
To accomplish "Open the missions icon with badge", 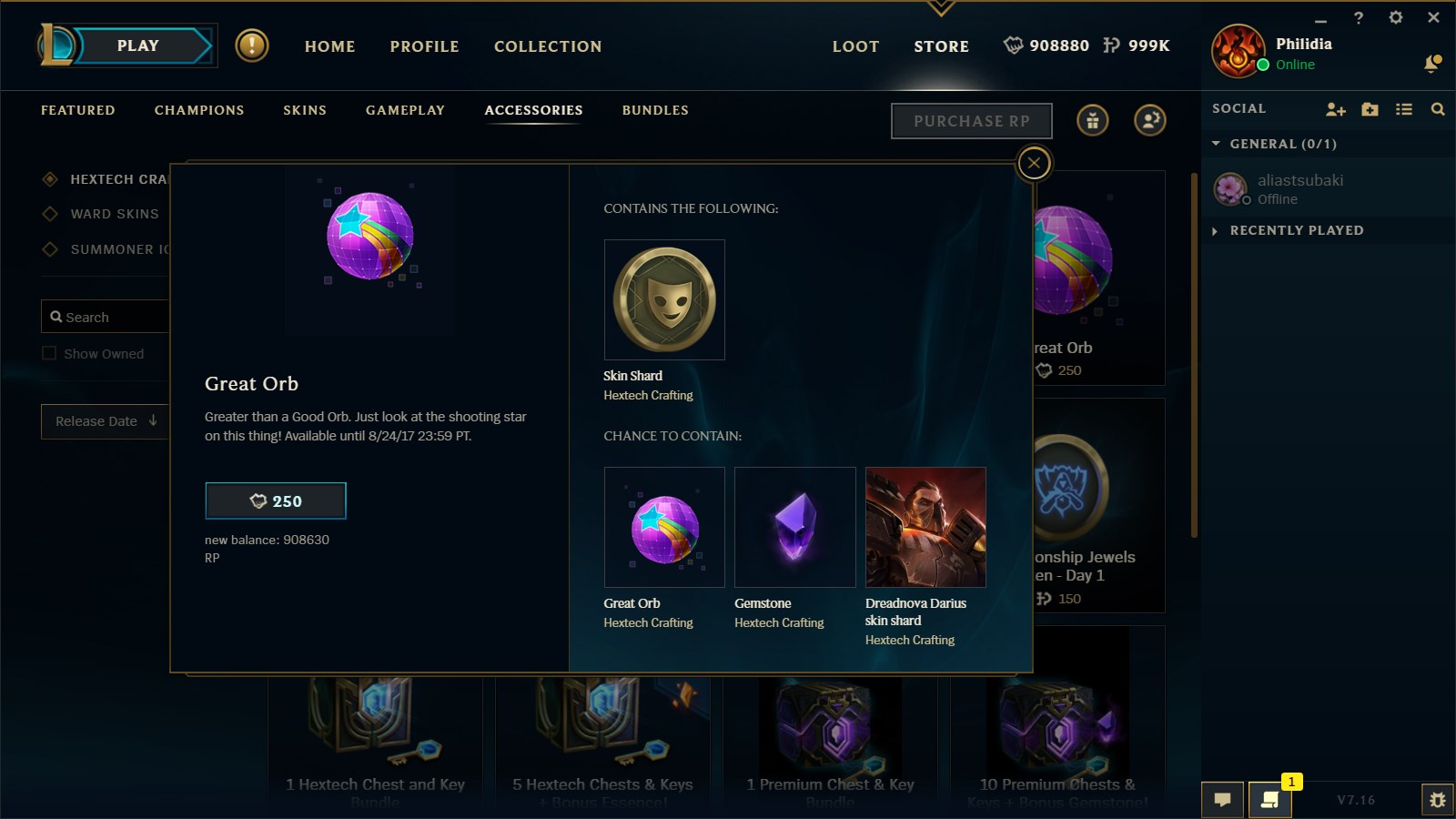I will coord(1270,800).
